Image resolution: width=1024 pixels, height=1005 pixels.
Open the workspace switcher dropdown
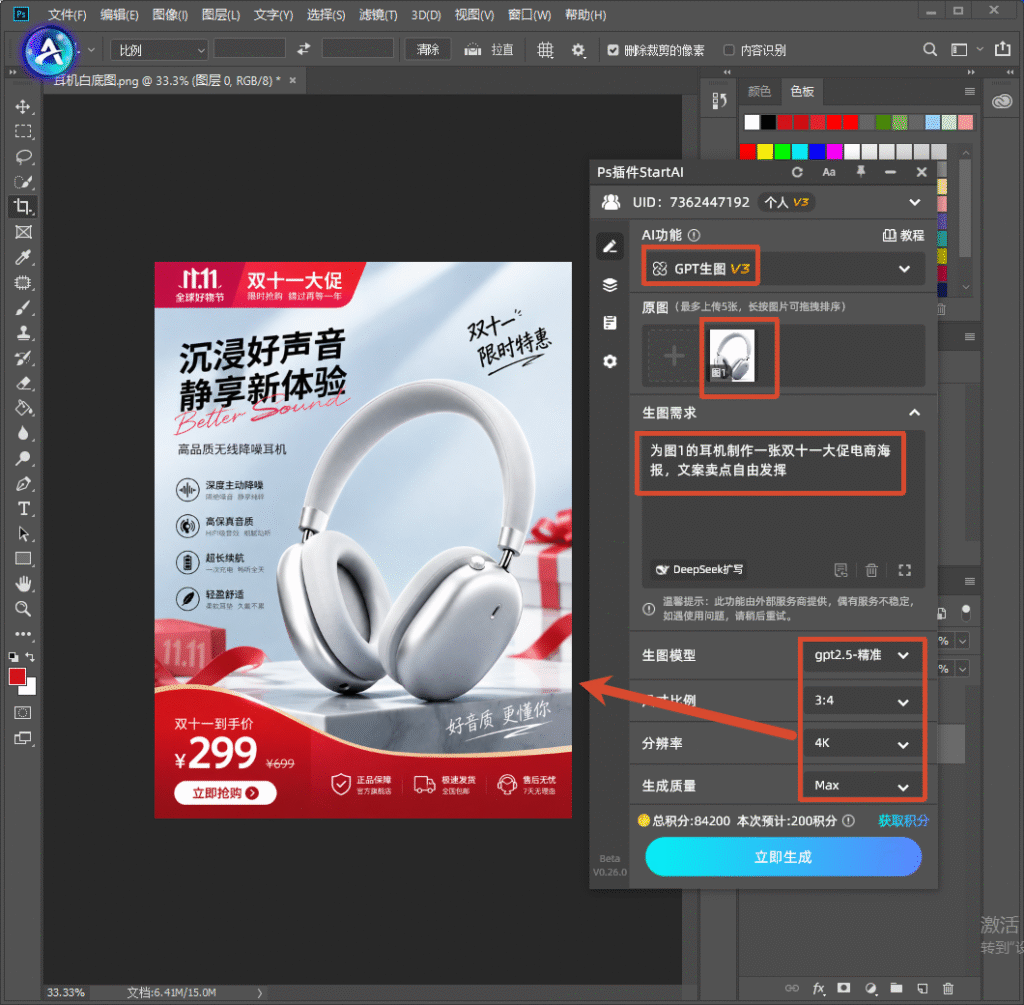[965, 50]
